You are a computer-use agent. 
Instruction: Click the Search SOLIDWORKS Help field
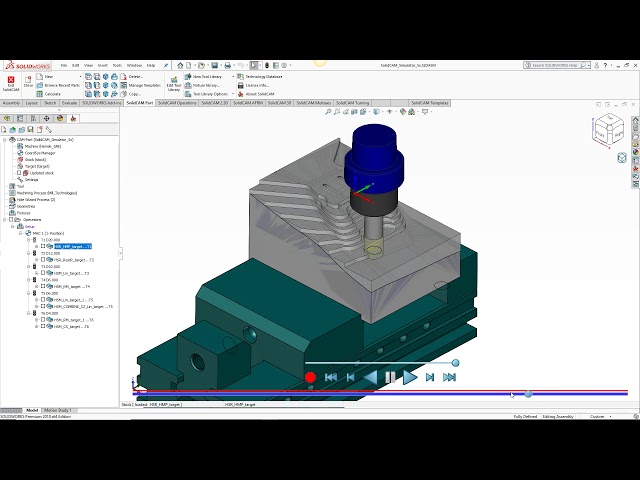pos(557,65)
